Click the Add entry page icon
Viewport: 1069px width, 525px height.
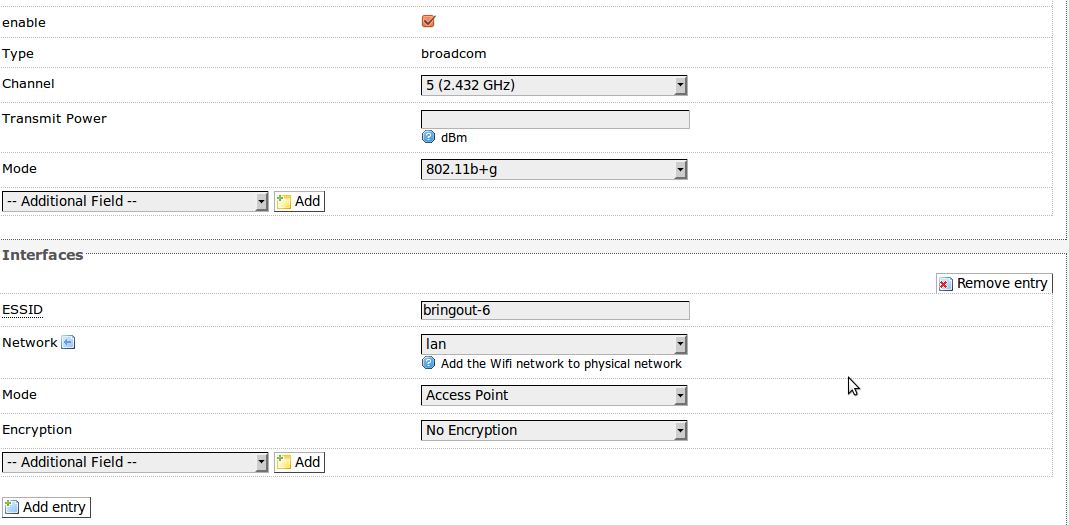click(x=12, y=507)
